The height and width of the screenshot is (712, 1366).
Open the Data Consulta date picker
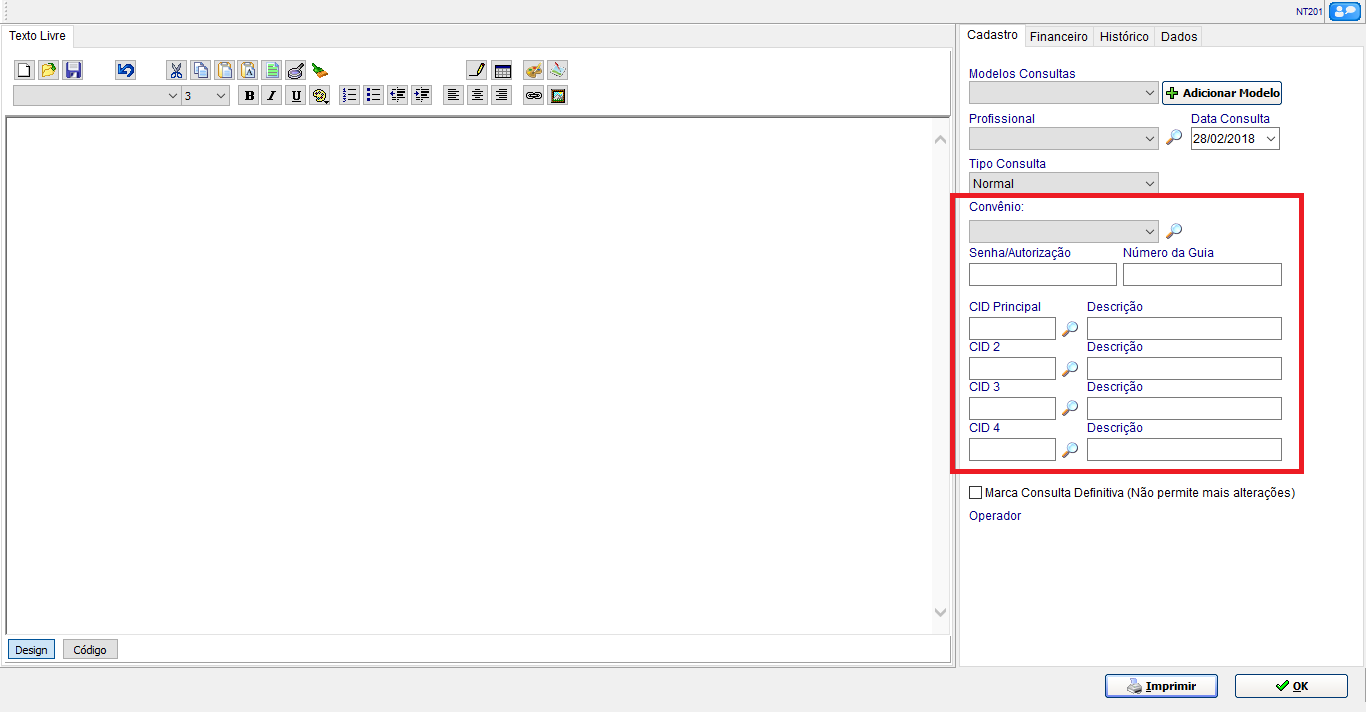(x=1270, y=139)
